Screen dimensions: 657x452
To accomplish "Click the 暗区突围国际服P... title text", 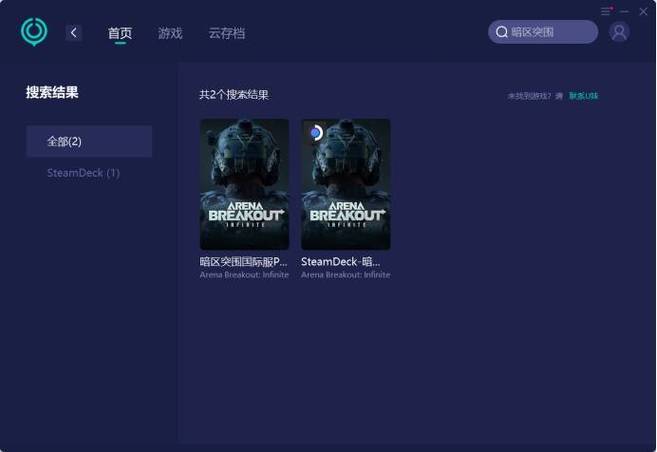I will (x=243, y=262).
